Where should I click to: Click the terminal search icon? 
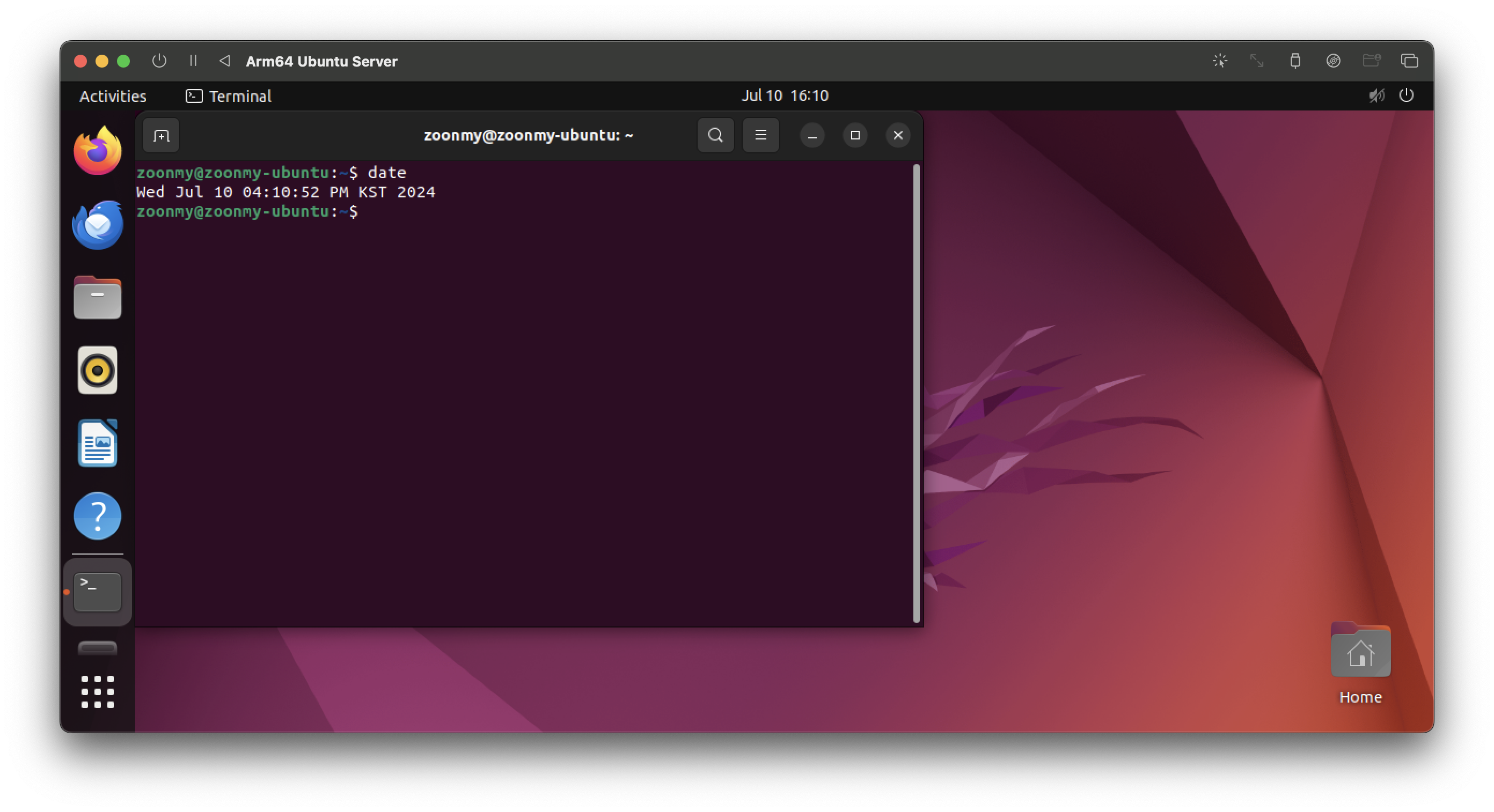(x=715, y=136)
